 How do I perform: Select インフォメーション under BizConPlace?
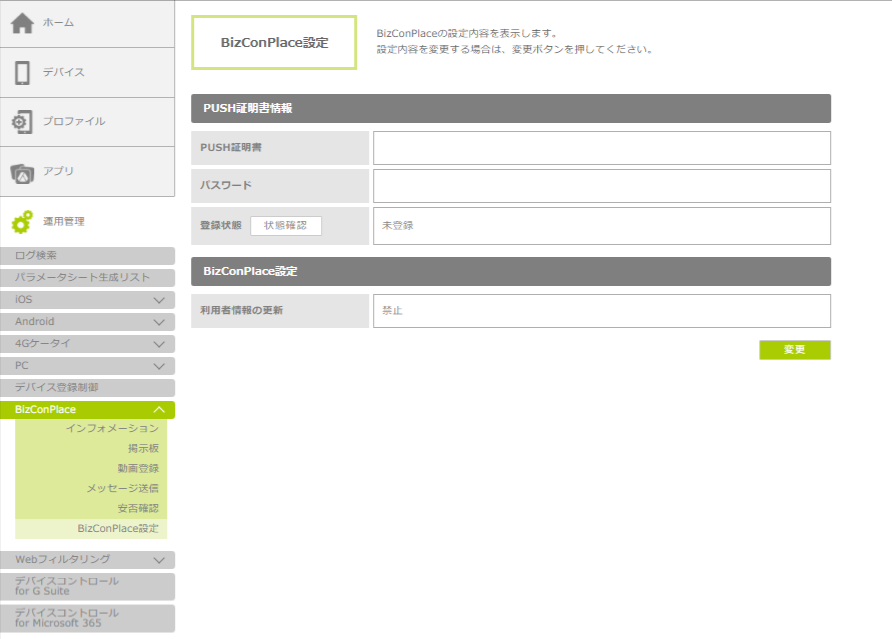(x=112, y=429)
